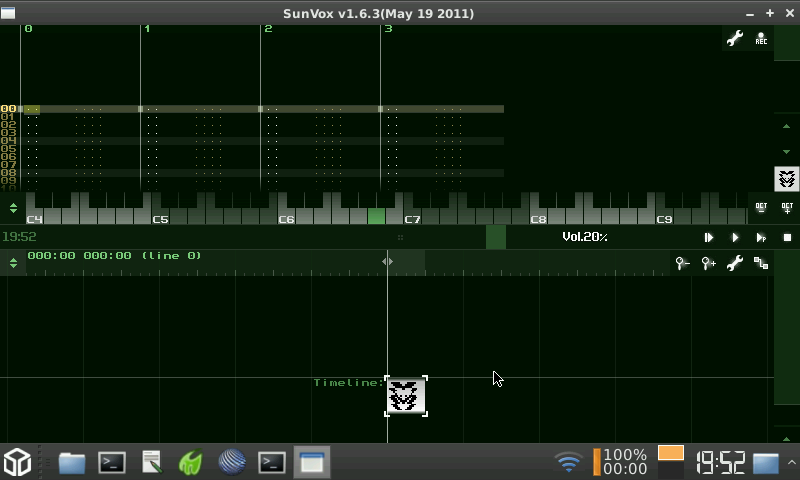Play the C9 piano key
800x480 pixels.
(x=664, y=218)
